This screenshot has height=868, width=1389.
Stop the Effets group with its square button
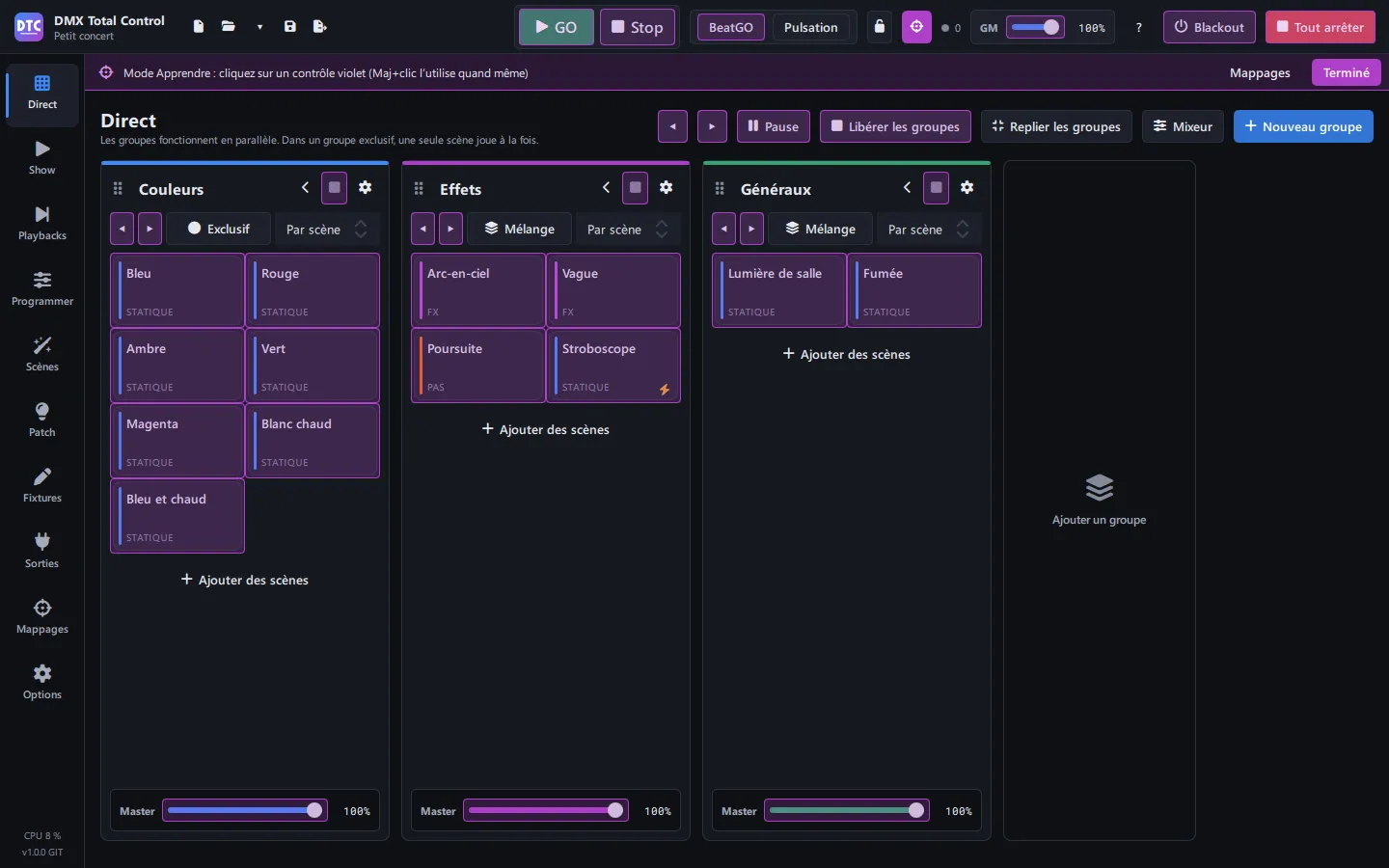coord(636,188)
